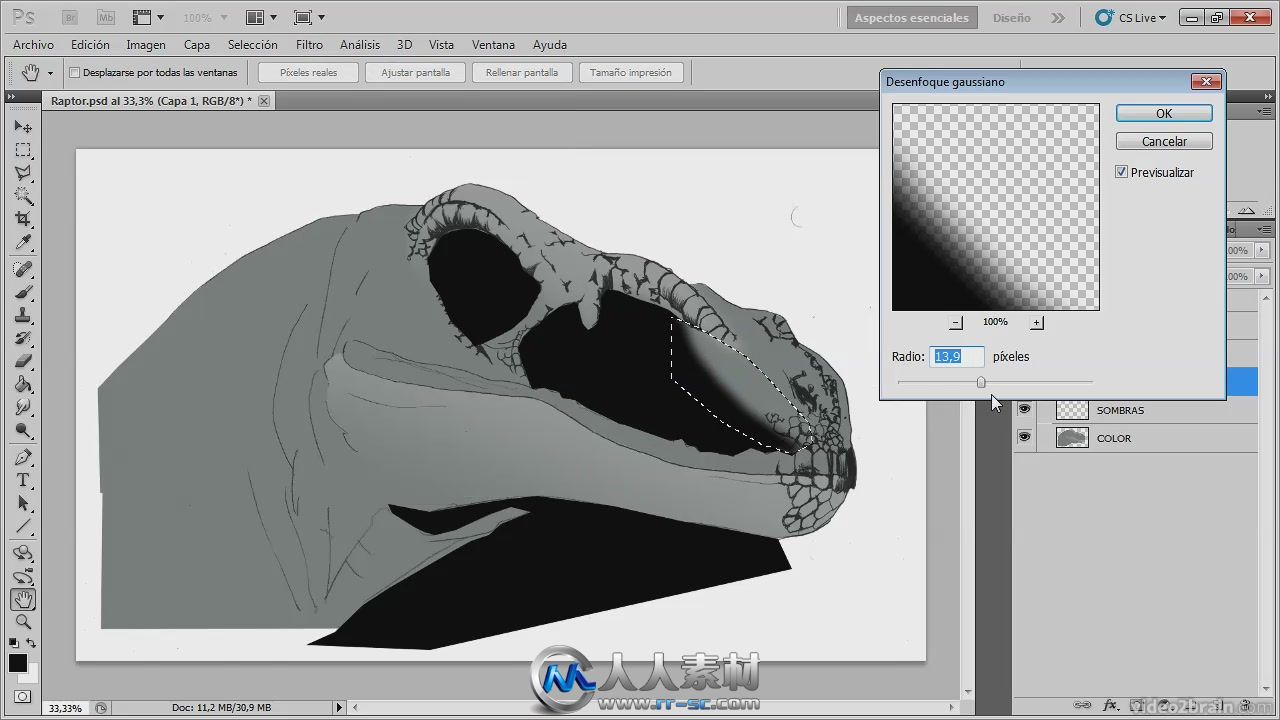The width and height of the screenshot is (1280, 720).
Task: Switch to Aspectos esenciales workspace
Action: (x=911, y=17)
